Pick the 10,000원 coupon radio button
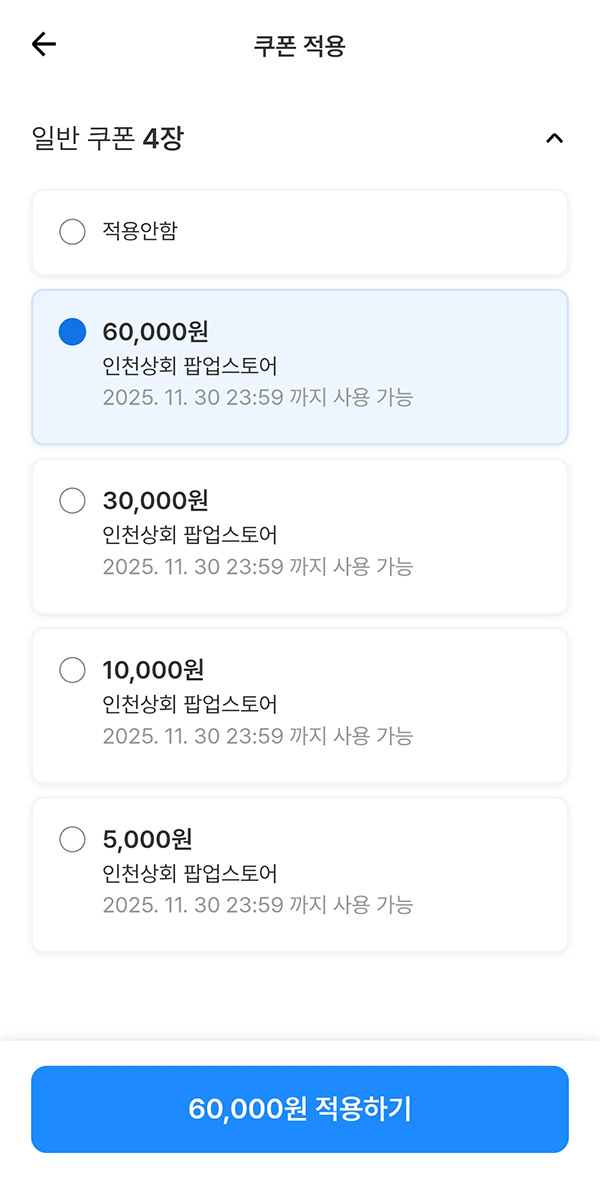This screenshot has width=600, height=1178. coord(72,670)
